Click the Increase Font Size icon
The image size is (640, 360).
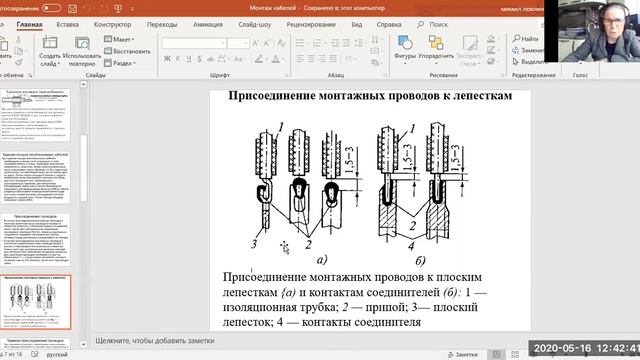click(x=255, y=43)
